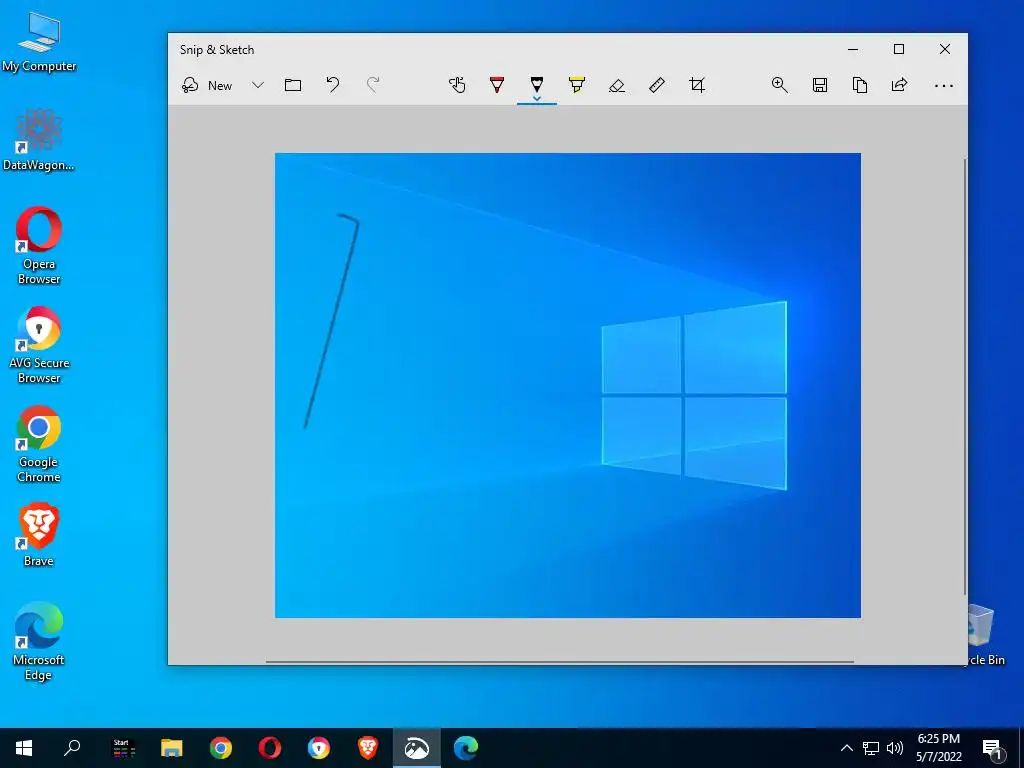Click the captured desktop image on the canvas
Image resolution: width=1024 pixels, height=768 pixels.
(x=568, y=385)
